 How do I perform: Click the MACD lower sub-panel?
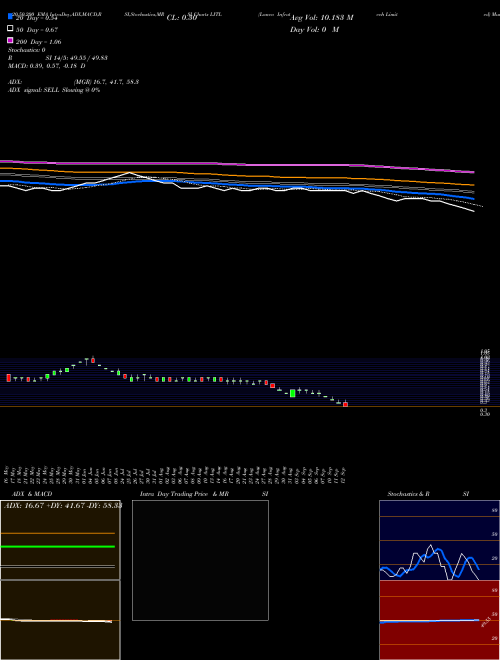(x=60, y=620)
